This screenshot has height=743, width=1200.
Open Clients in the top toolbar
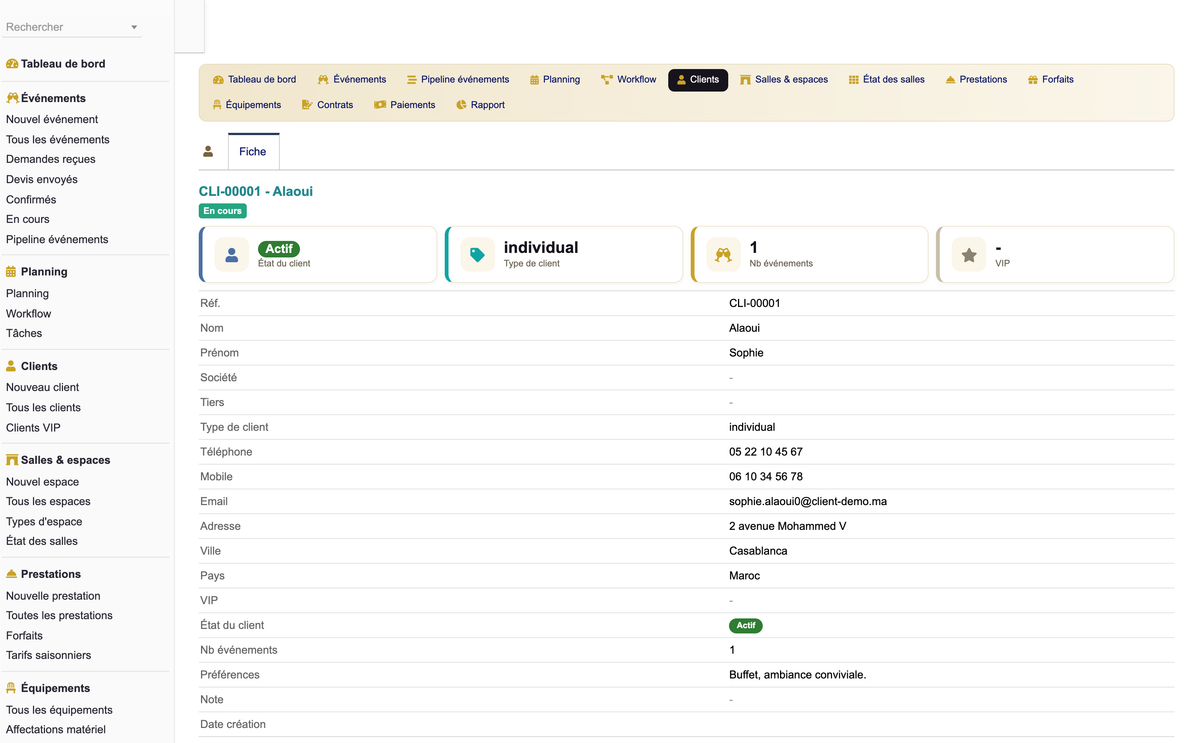697,80
